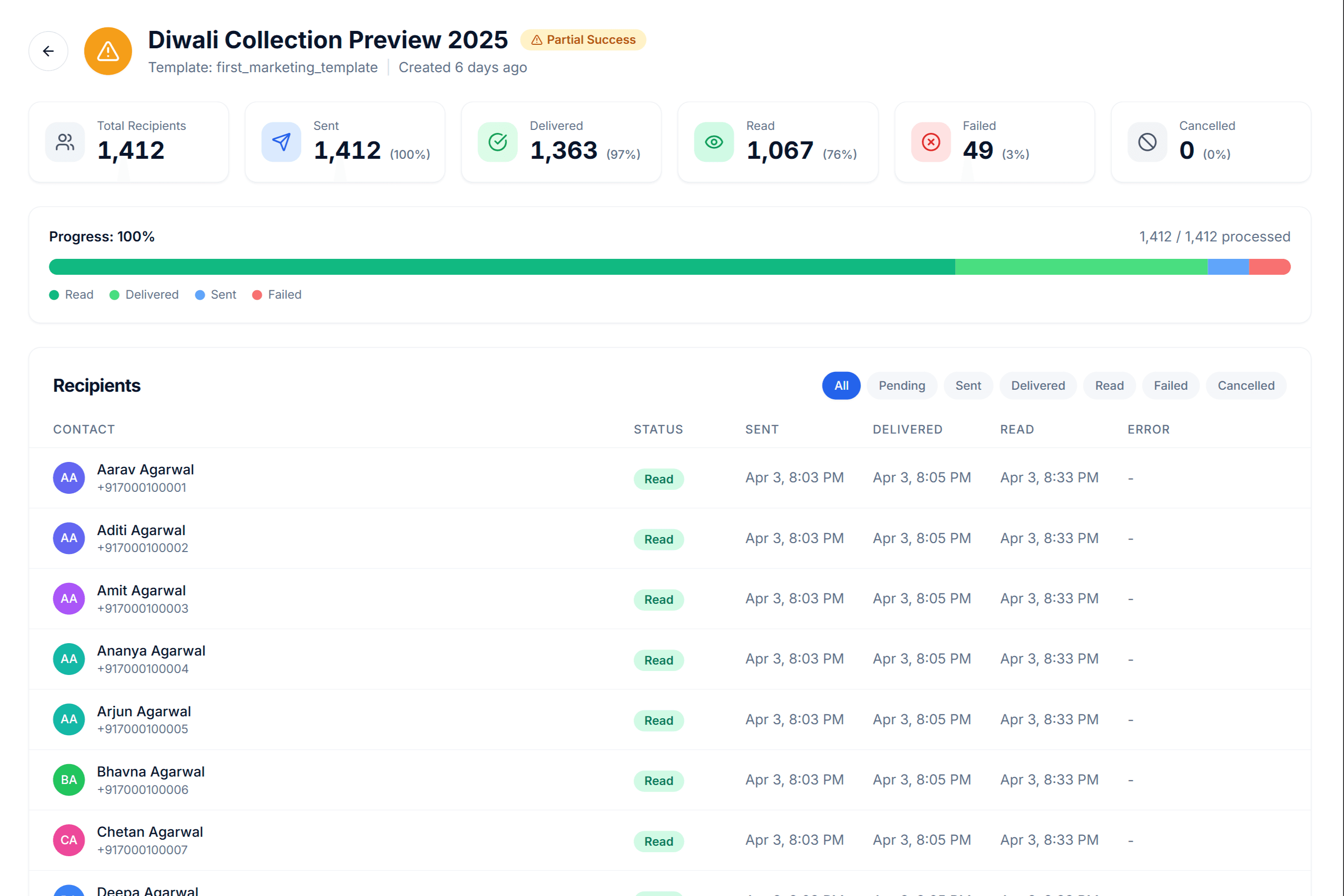Screen dimensions: 1344x896
Task: Click Ananya Agarwal's teal AA avatar
Action: click(69, 659)
